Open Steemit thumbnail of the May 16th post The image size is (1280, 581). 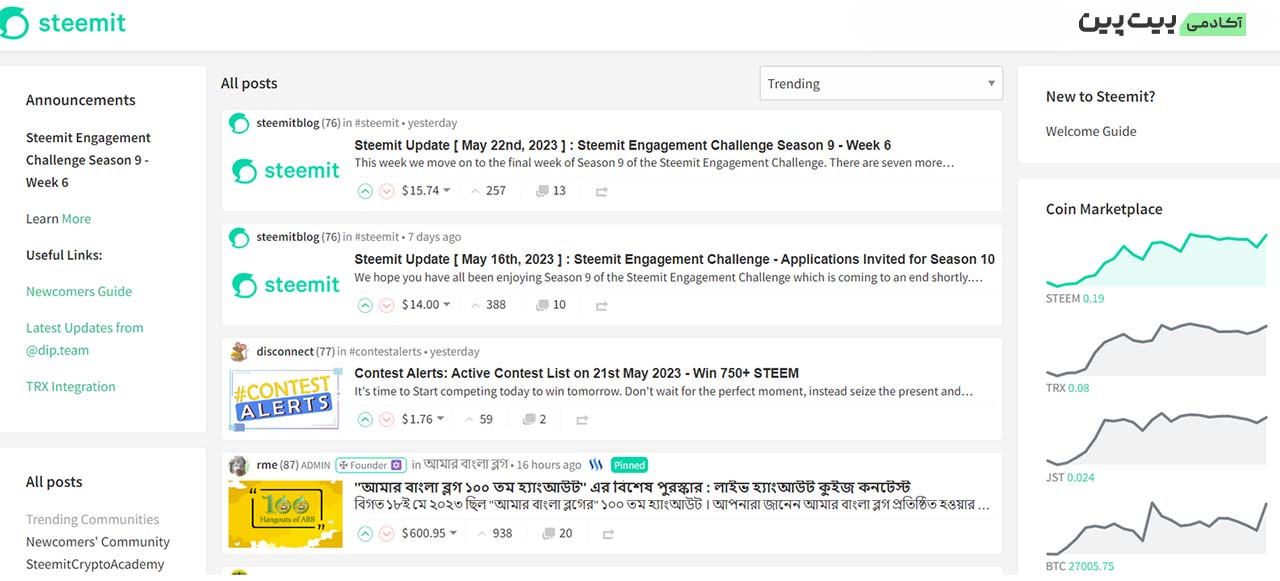(286, 285)
